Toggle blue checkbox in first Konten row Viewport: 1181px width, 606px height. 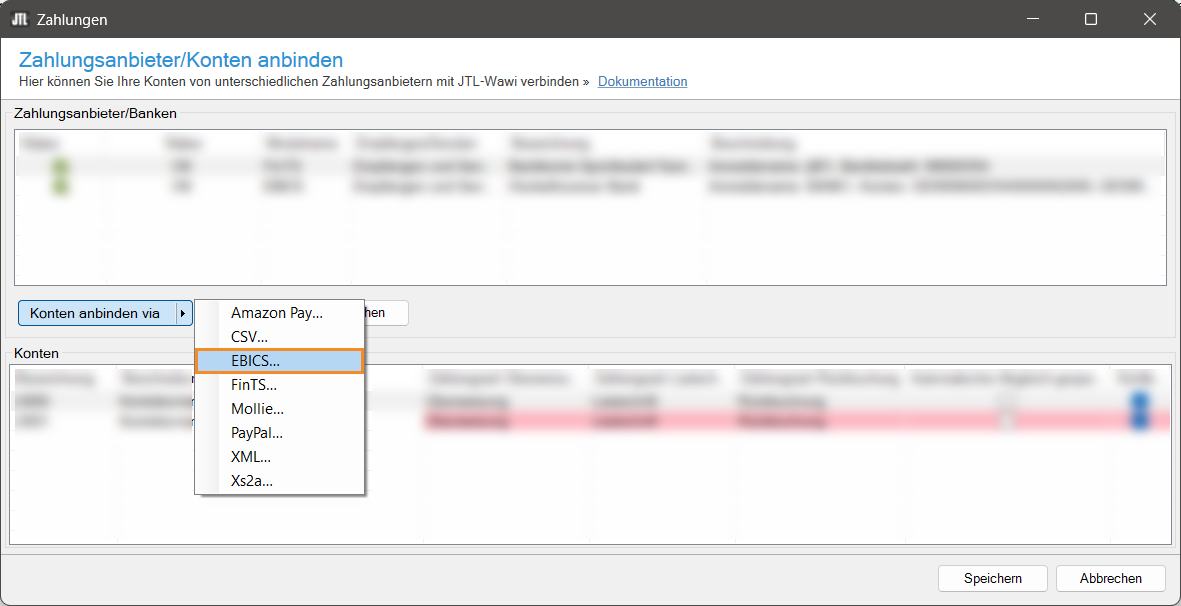1140,402
